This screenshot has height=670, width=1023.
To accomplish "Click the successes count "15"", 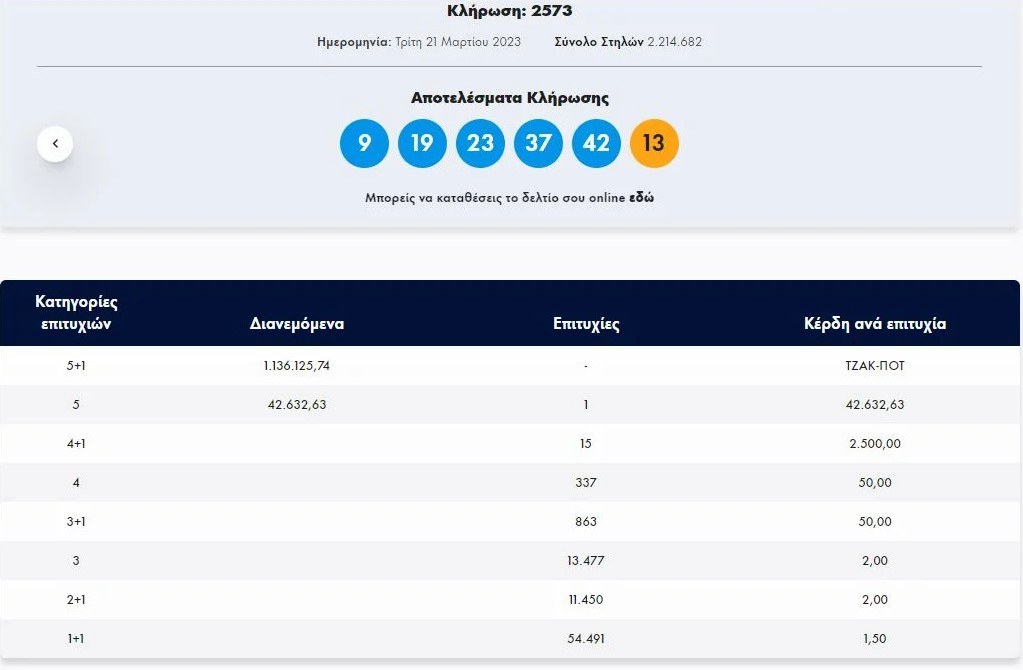I will 586,444.
